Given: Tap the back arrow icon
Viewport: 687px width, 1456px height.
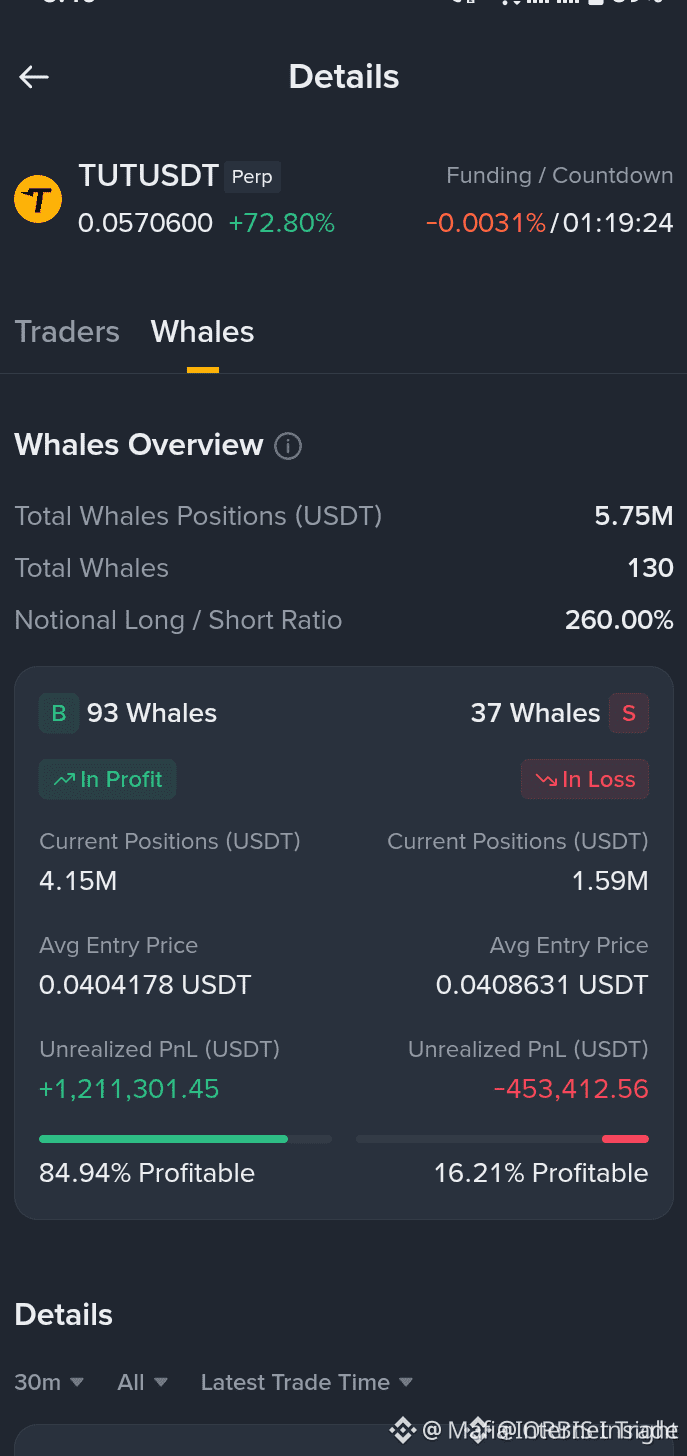Looking at the screenshot, I should [34, 77].
